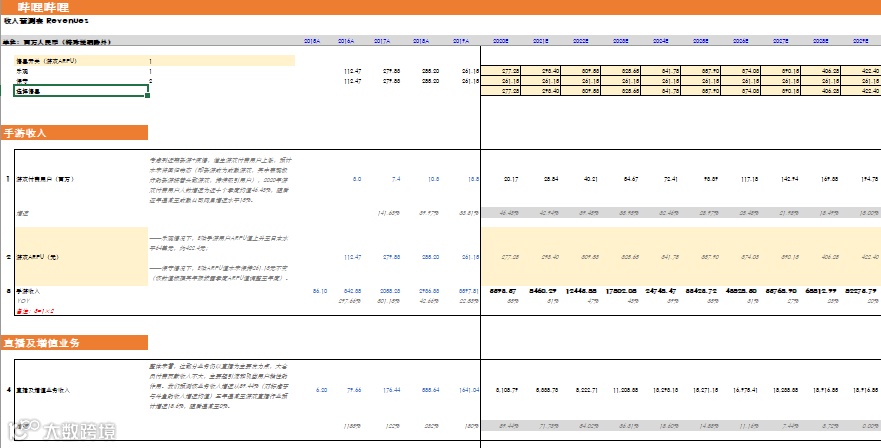
Task: Select paying users forecast 20.17
Action: (x=511, y=179)
